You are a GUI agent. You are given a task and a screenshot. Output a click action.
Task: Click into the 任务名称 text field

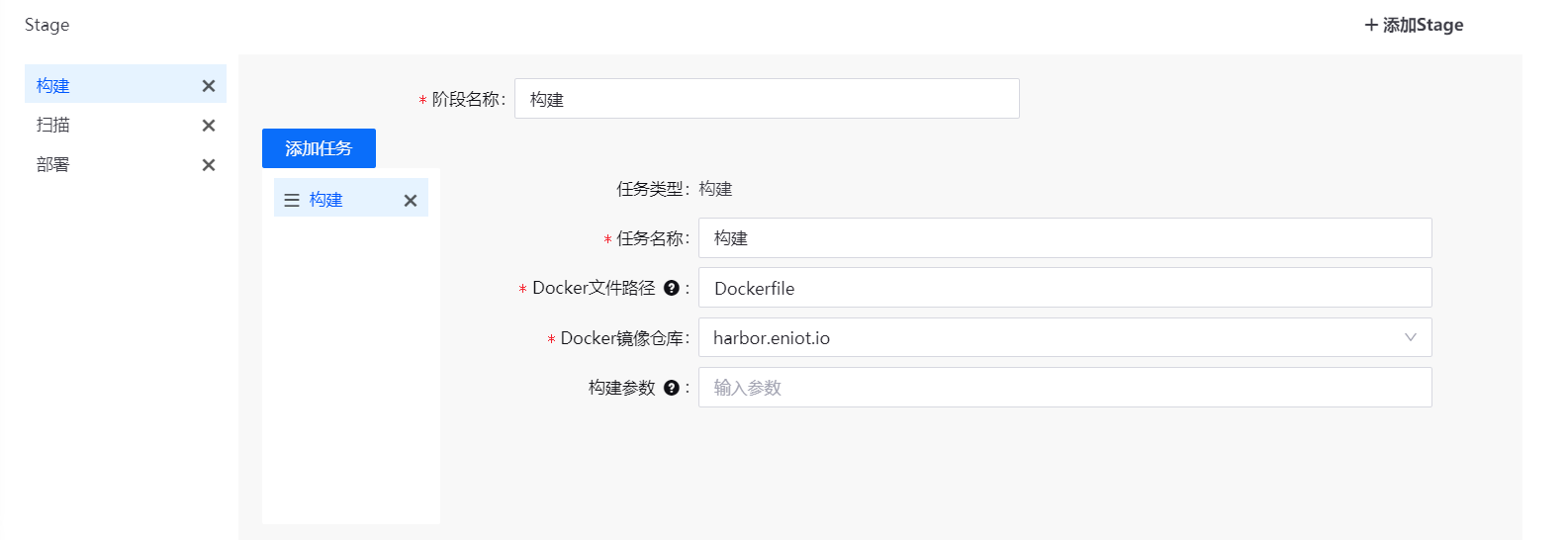tap(1064, 238)
